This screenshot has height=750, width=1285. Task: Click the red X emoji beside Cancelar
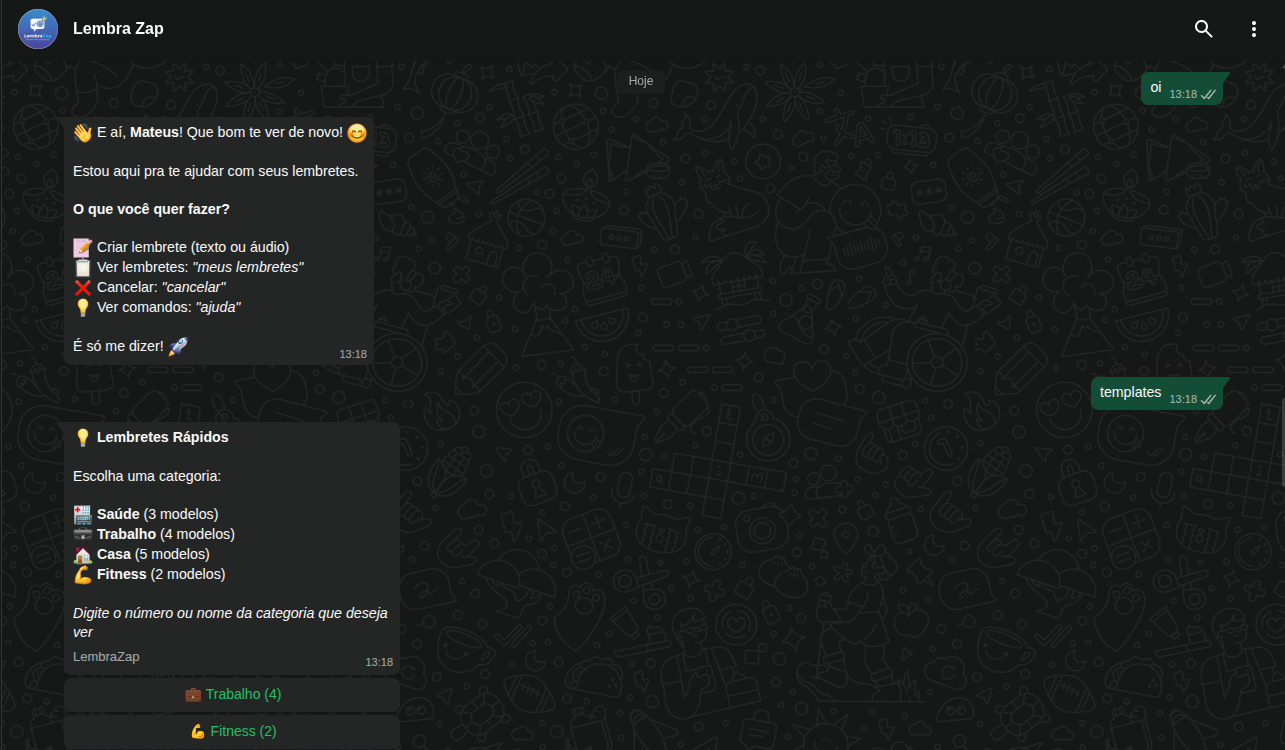81,286
